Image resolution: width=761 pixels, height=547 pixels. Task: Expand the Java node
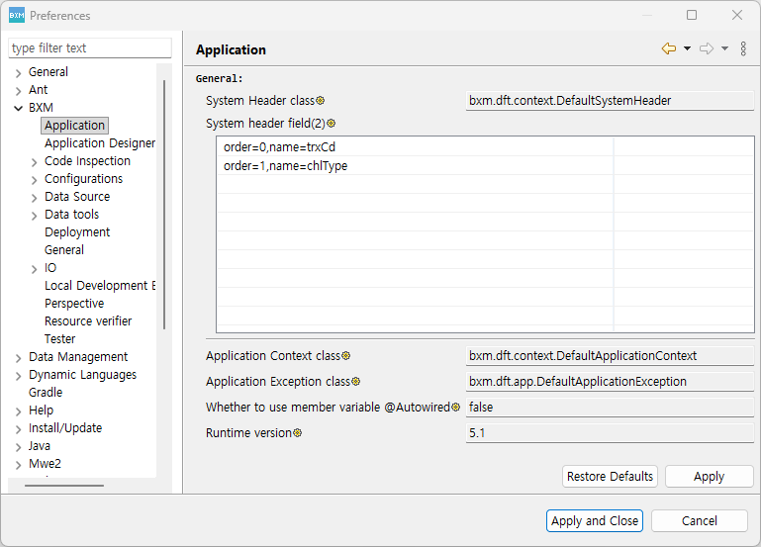(x=18, y=447)
